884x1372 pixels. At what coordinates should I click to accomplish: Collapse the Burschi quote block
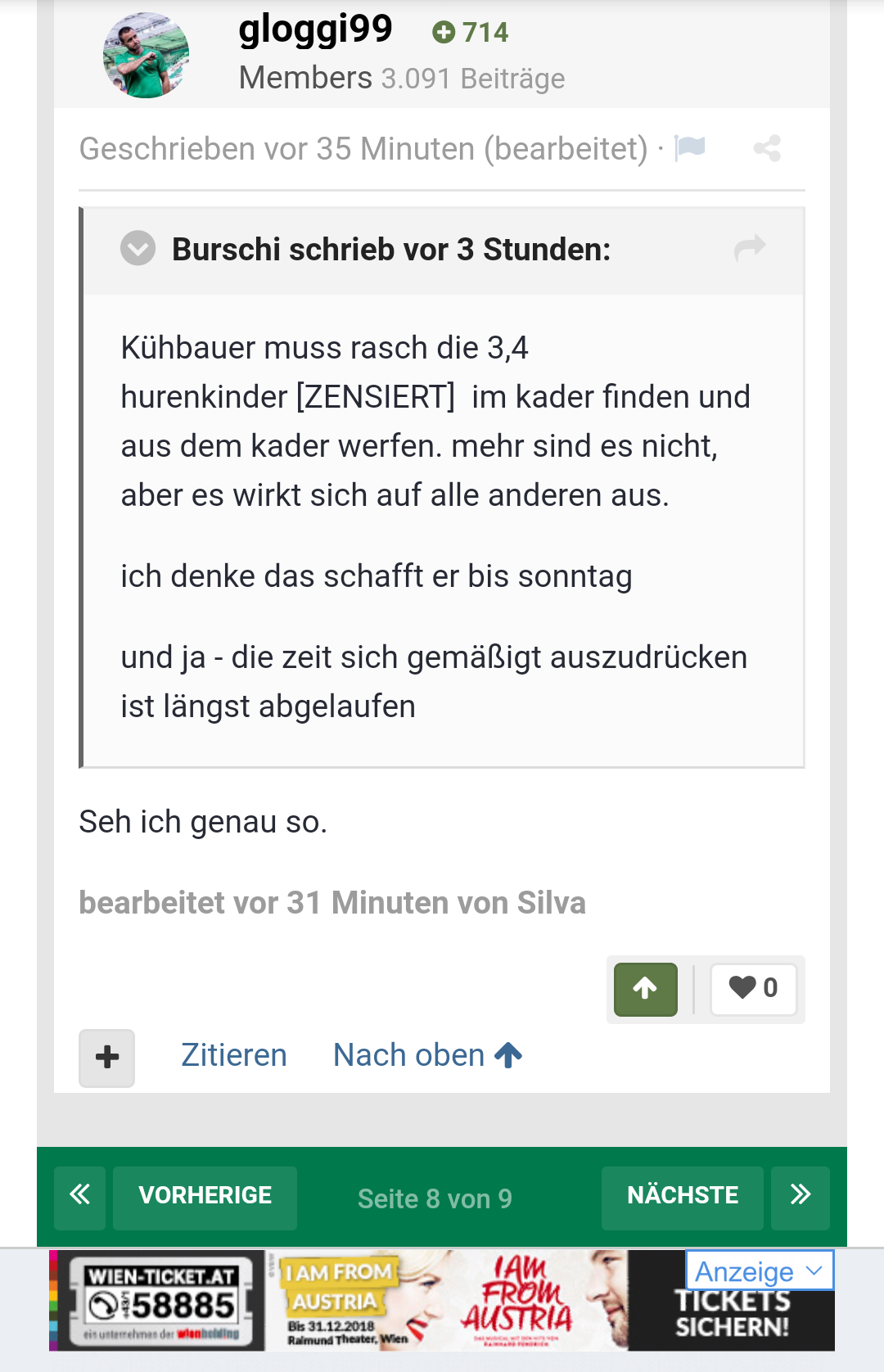(138, 248)
